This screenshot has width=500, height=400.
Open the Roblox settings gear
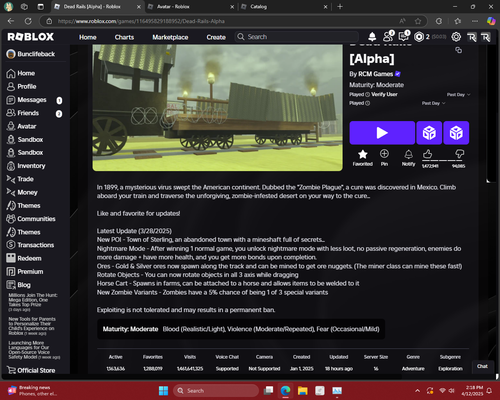pyautogui.click(x=456, y=37)
